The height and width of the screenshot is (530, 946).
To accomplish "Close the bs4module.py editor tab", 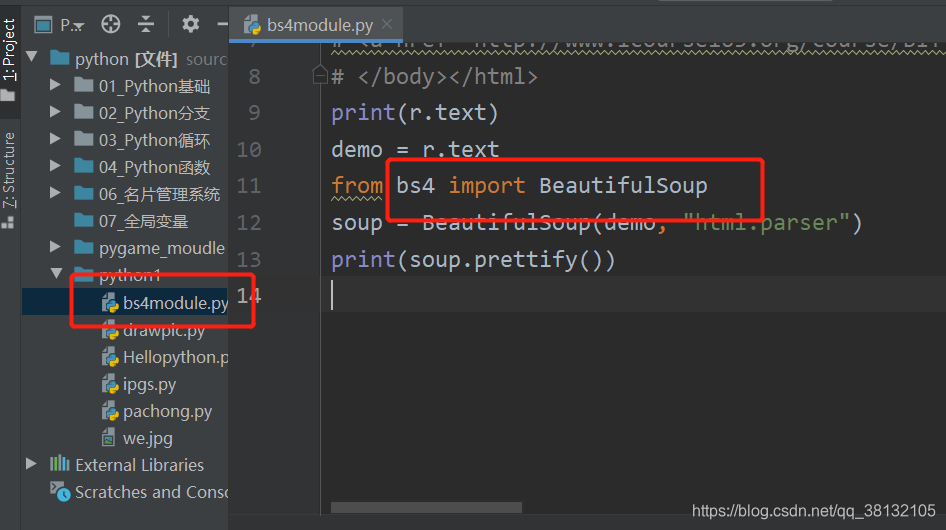I will click(x=387, y=24).
